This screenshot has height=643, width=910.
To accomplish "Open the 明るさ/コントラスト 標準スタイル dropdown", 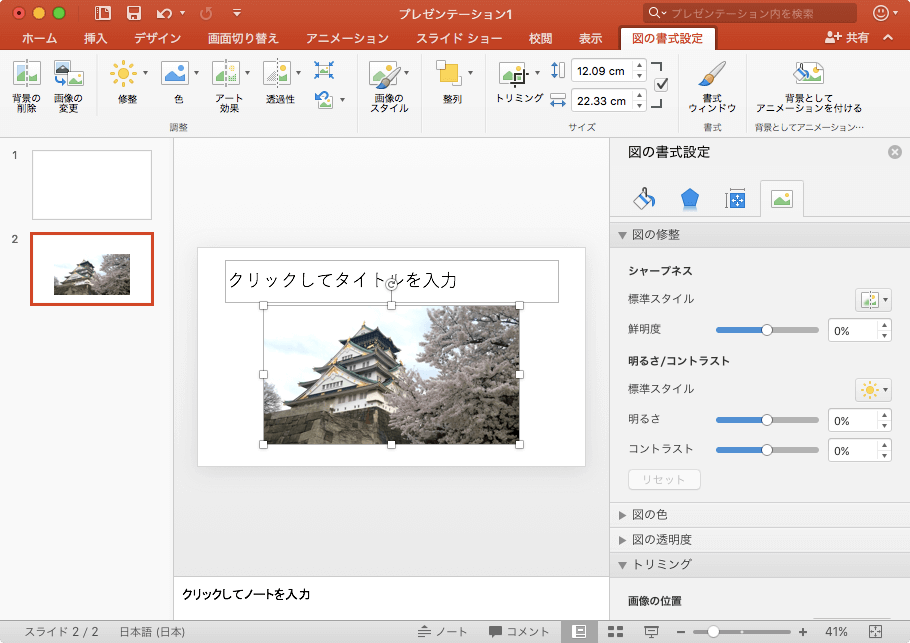I will pos(873,390).
